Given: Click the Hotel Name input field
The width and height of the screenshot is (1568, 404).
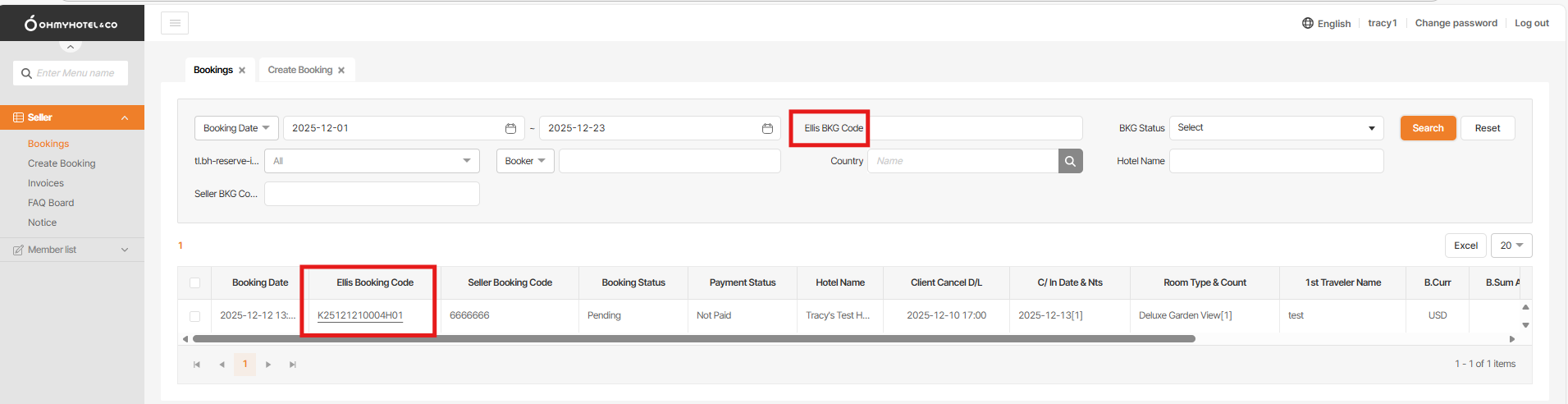Looking at the screenshot, I should click(1276, 161).
